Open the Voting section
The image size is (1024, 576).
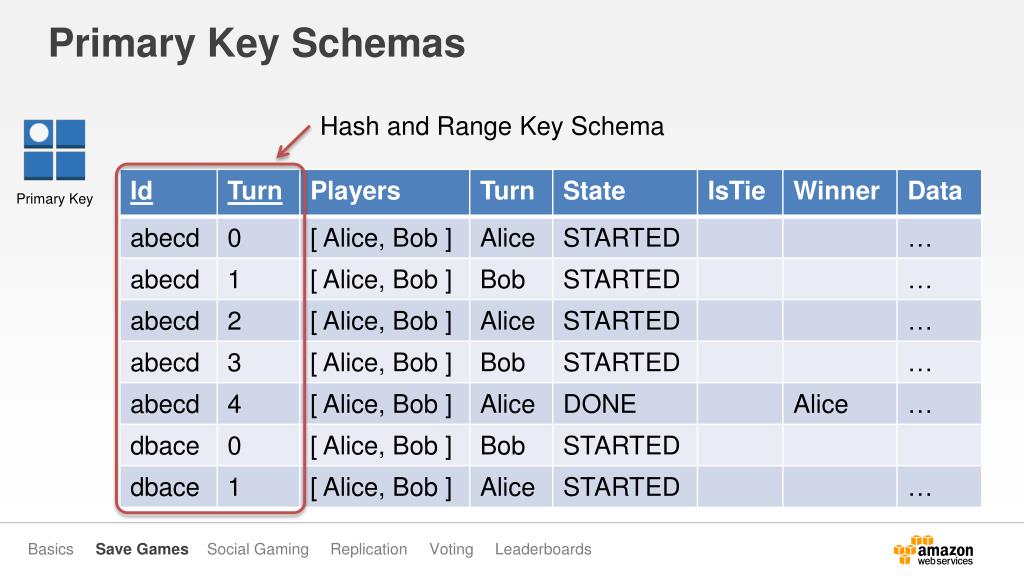click(451, 549)
